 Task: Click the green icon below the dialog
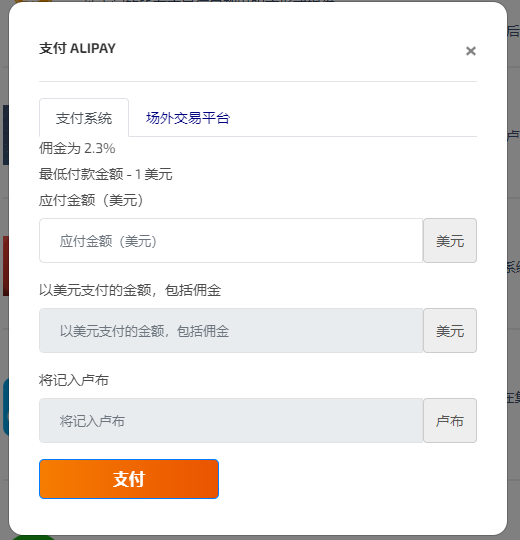coord(33,537)
